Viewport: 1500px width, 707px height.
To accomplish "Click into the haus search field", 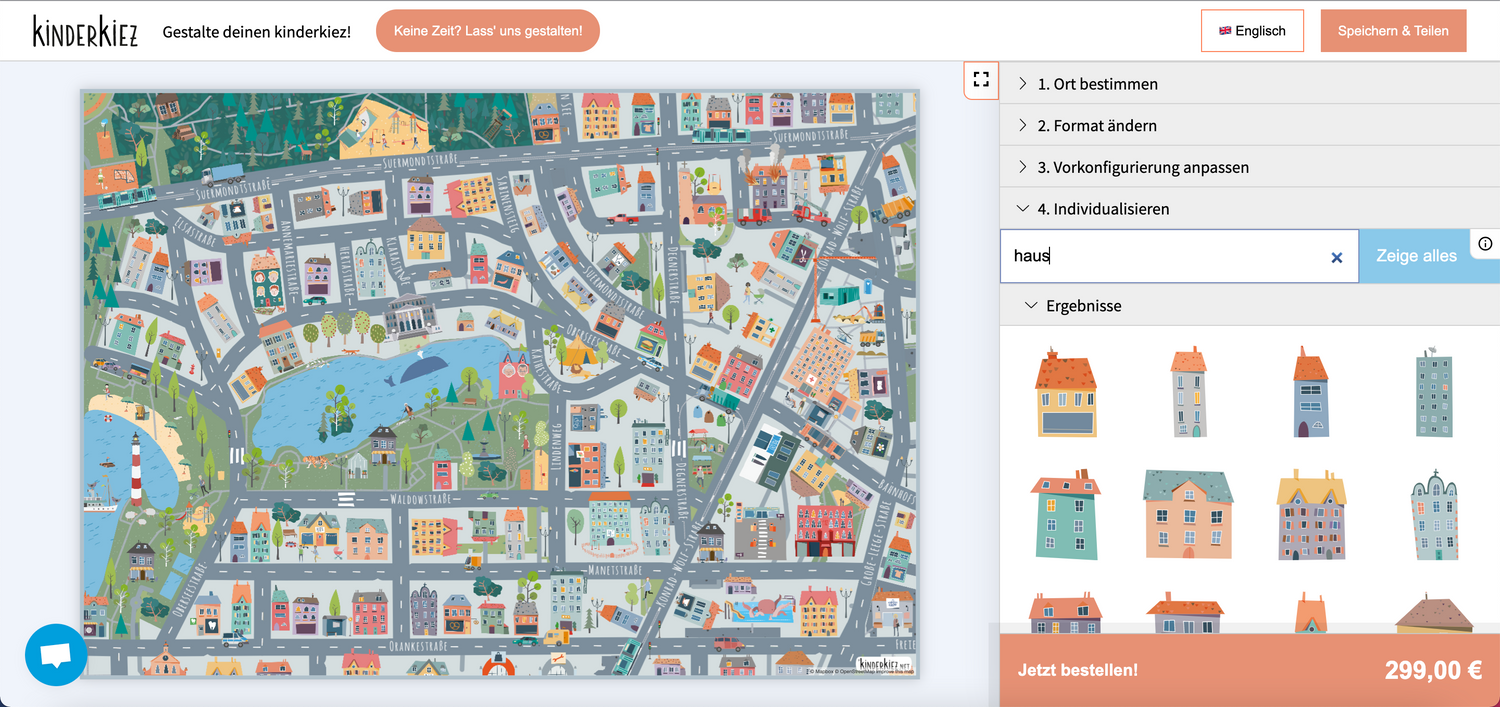I will pos(1160,256).
